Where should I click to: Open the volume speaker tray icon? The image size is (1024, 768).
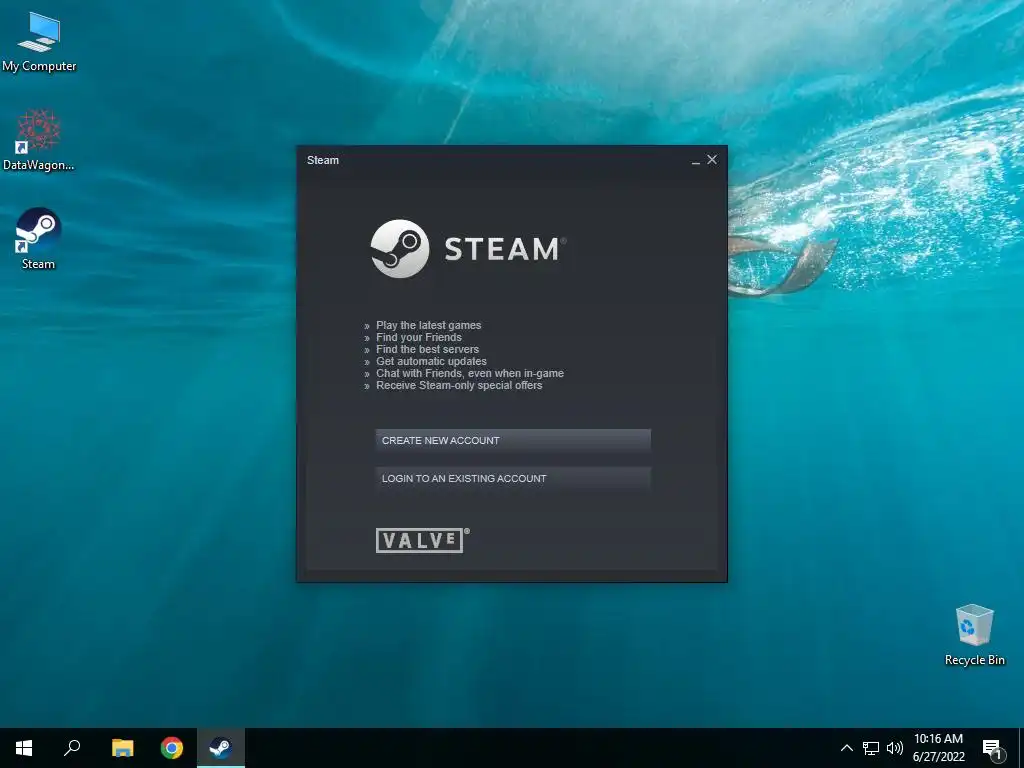click(895, 748)
